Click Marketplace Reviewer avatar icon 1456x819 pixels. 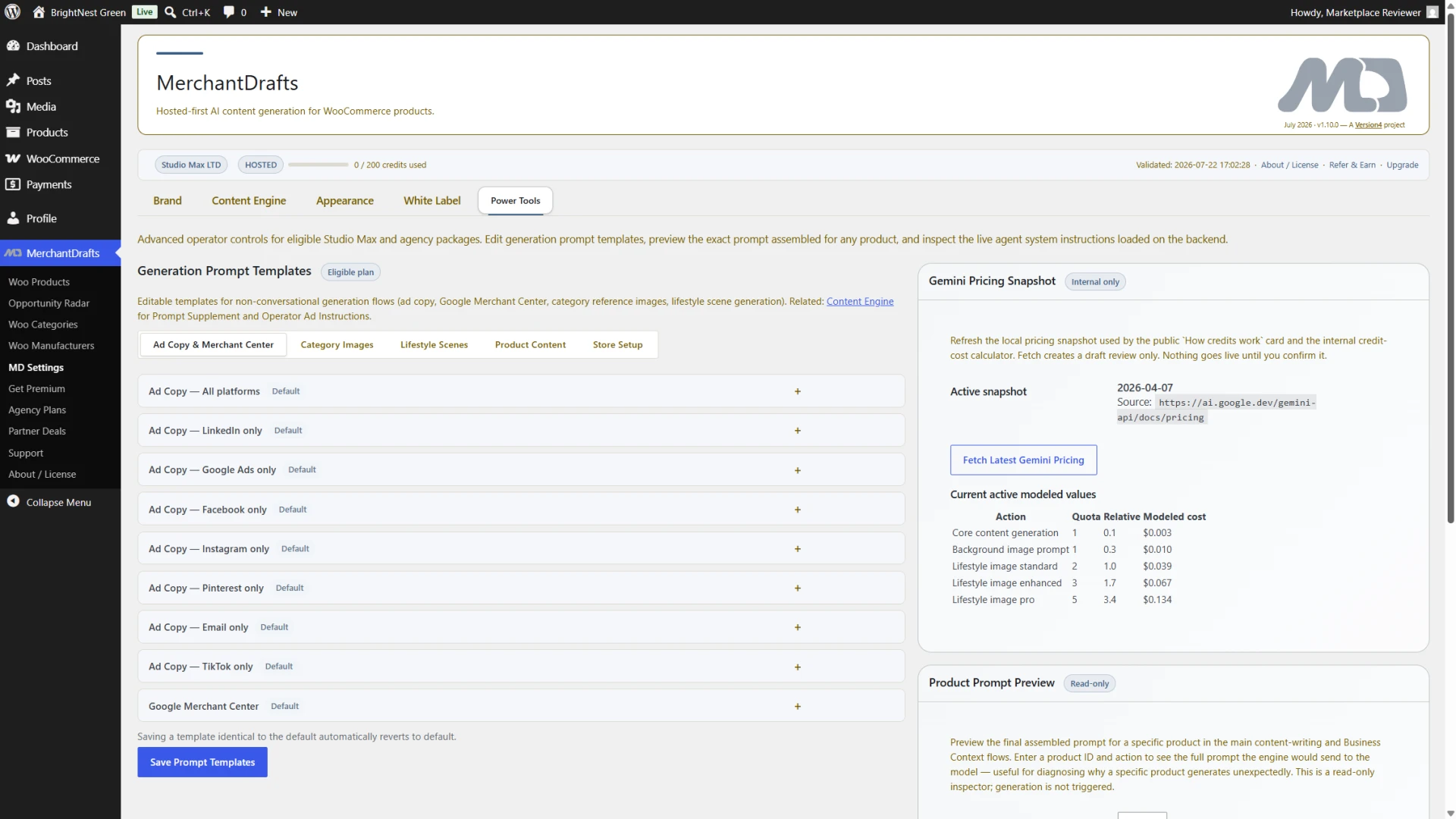(x=1432, y=12)
